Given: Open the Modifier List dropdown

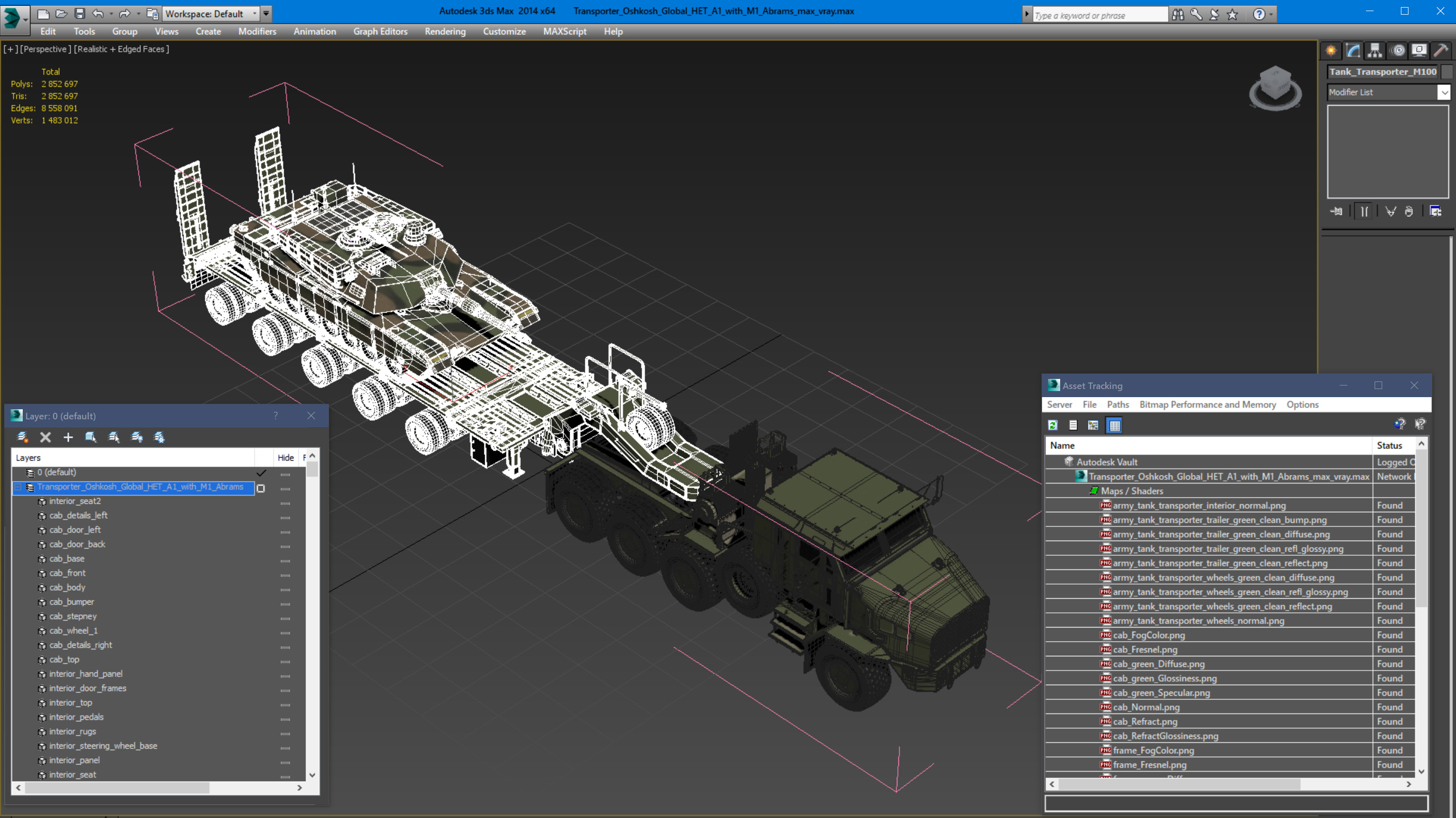Looking at the screenshot, I should [x=1444, y=92].
